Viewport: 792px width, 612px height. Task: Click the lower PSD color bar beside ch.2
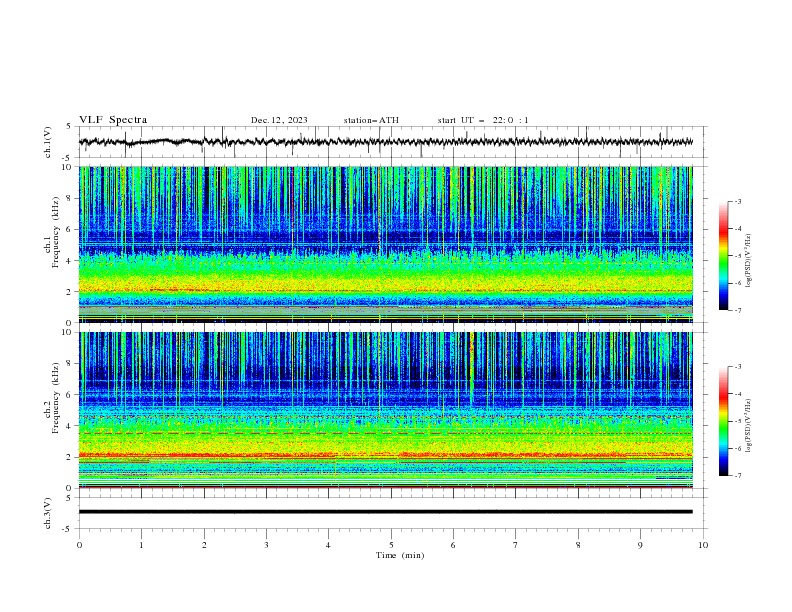(723, 421)
